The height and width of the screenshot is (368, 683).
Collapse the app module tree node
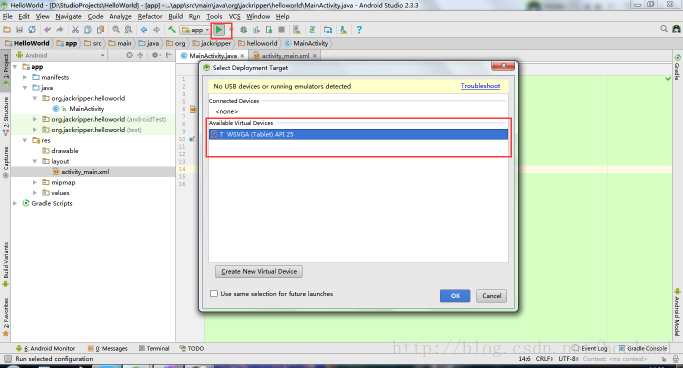15,67
